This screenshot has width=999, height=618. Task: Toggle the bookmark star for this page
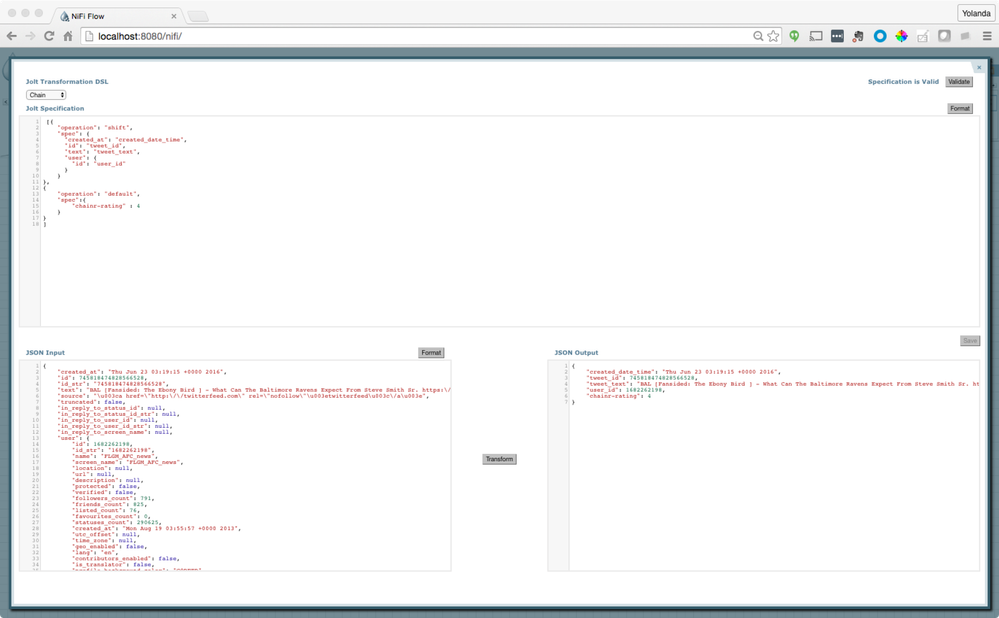click(772, 34)
